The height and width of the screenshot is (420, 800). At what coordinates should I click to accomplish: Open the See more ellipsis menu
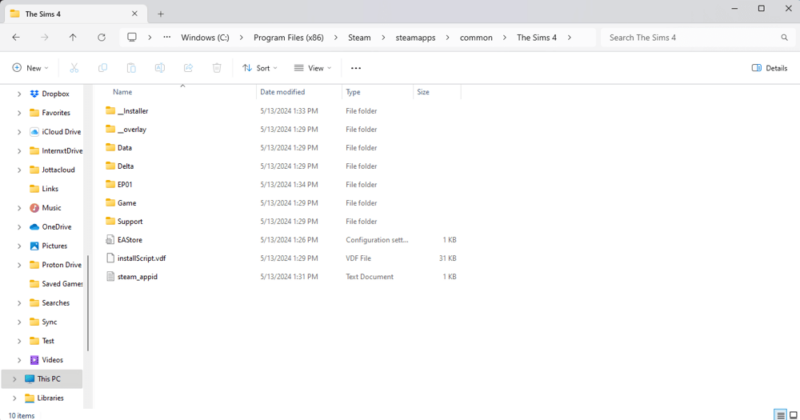[x=356, y=68]
